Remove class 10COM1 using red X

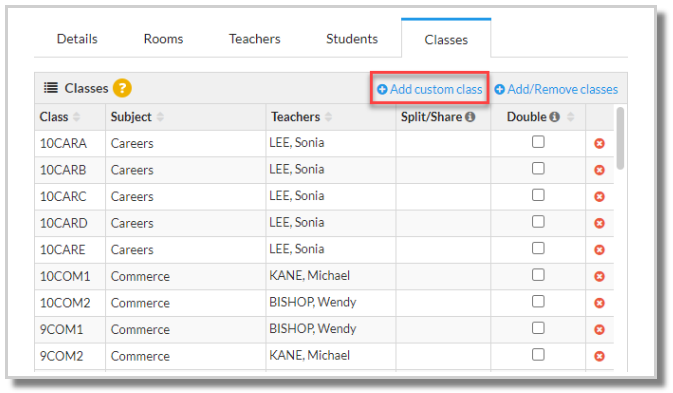[599, 276]
